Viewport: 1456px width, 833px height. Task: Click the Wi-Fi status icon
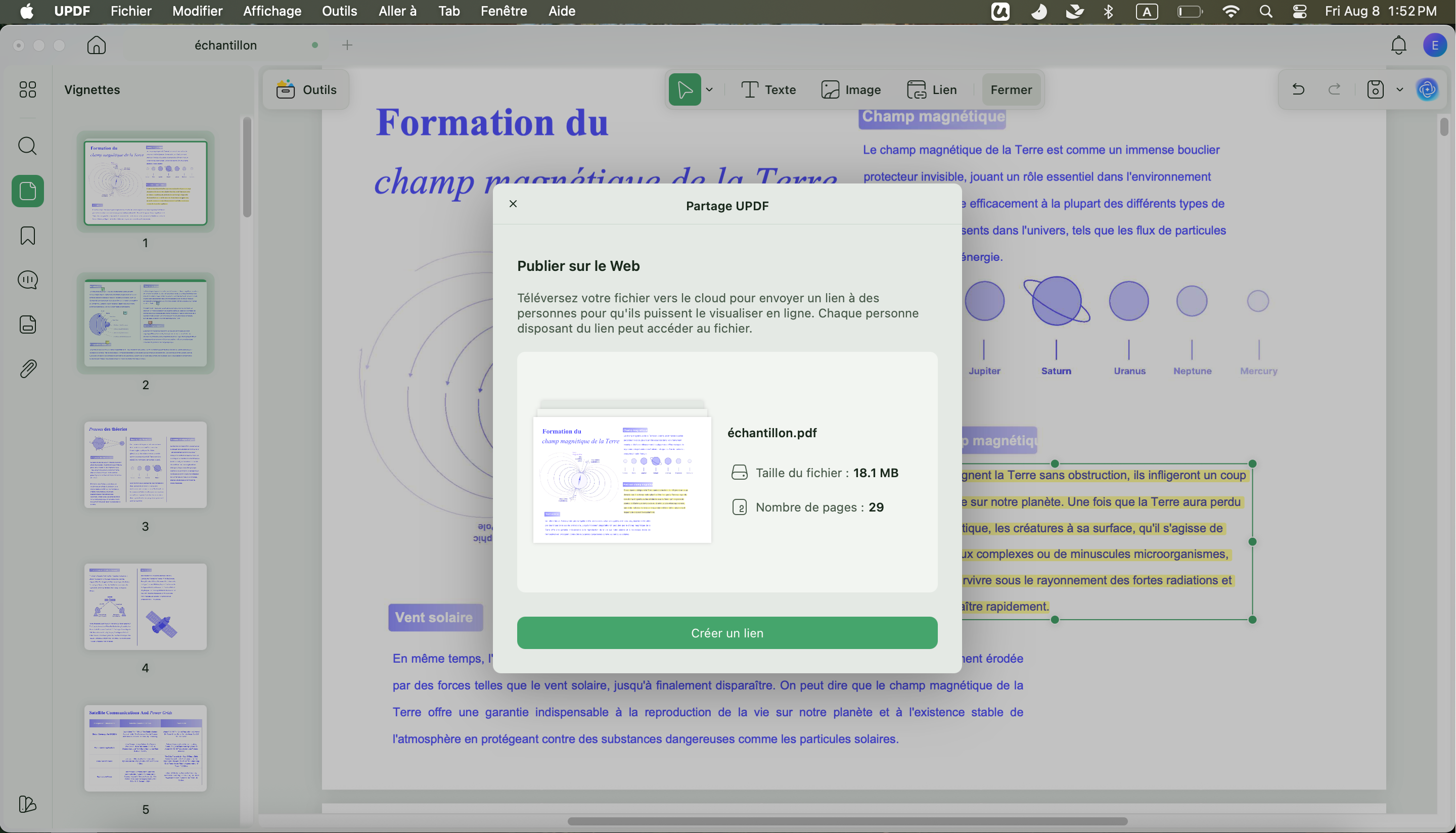point(1231,11)
